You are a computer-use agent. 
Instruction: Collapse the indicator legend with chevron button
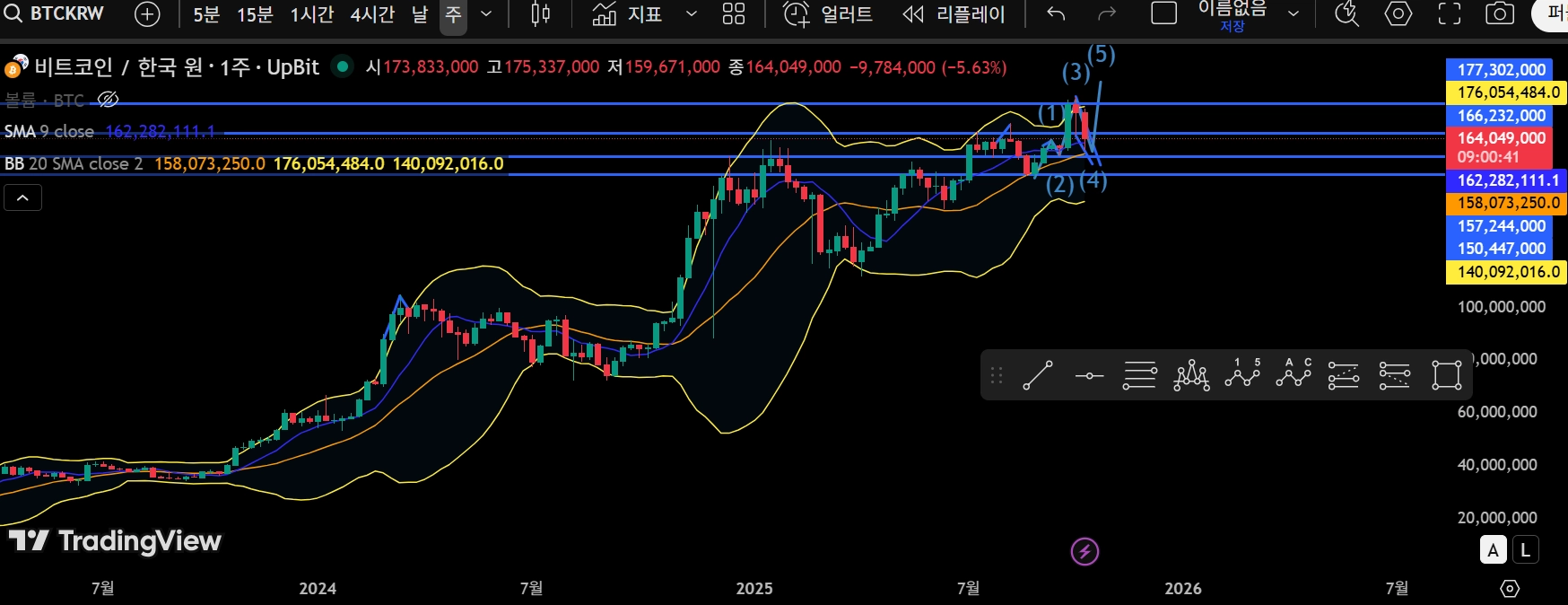coord(23,197)
